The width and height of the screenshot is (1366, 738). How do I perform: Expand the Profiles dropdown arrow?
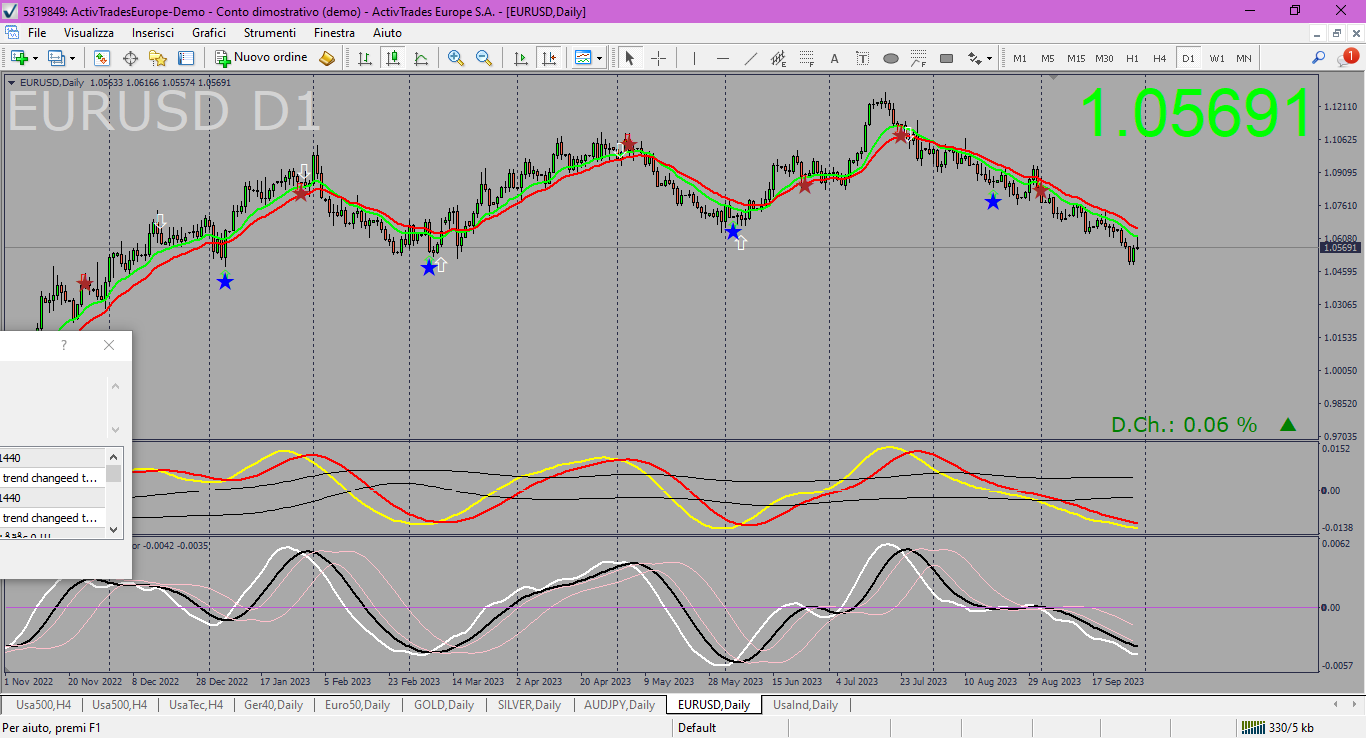click(72, 58)
